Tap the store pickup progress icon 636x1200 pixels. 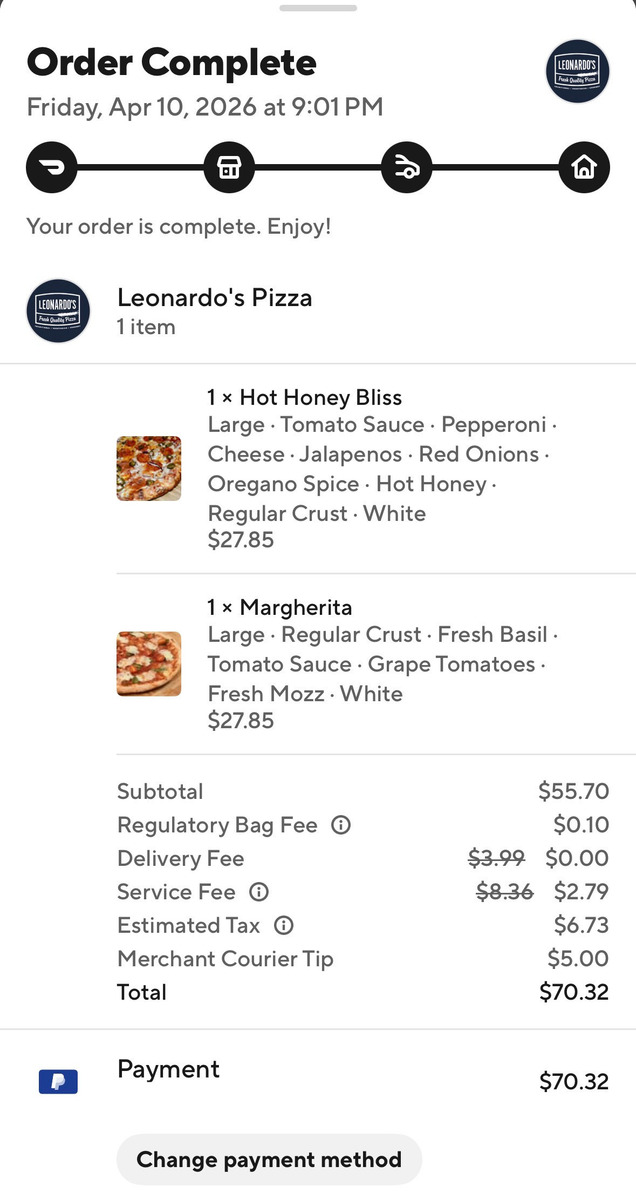tap(229, 168)
